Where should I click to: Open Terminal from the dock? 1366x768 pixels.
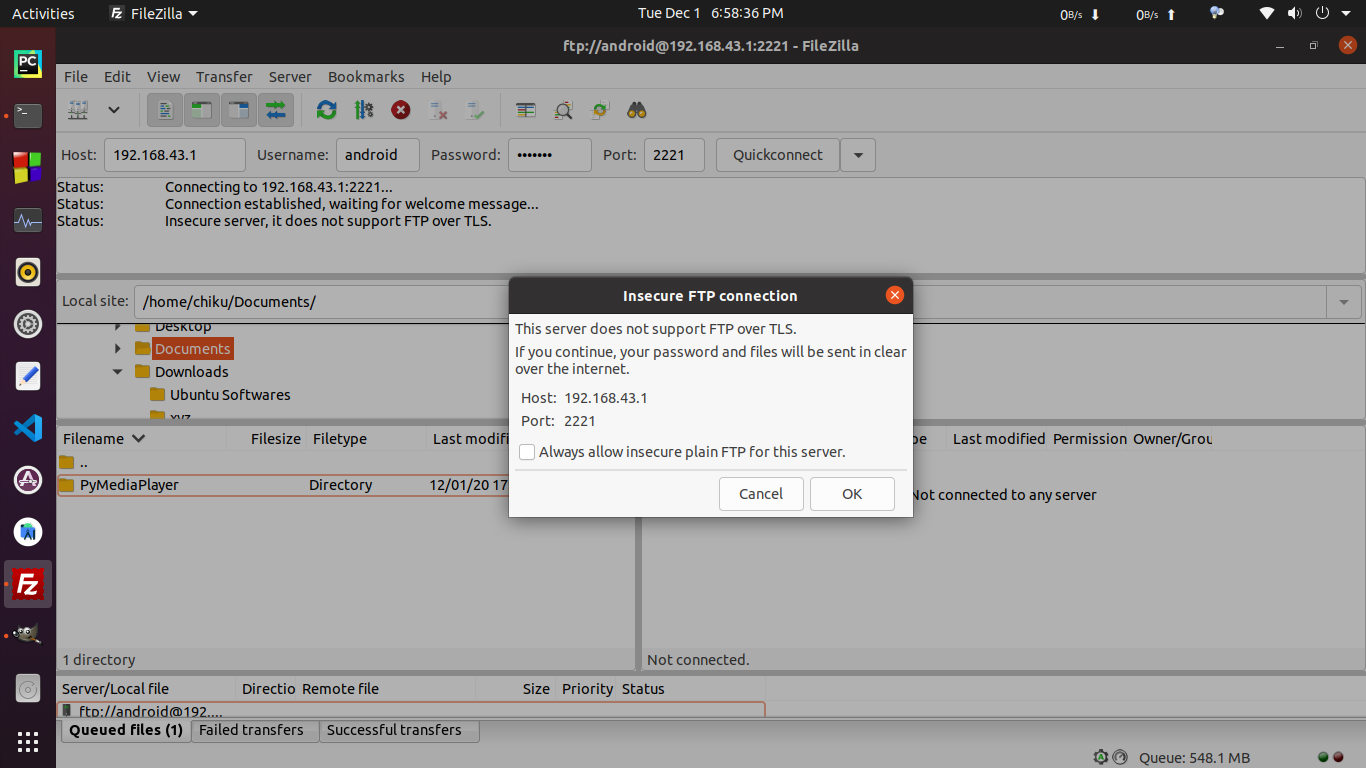(x=28, y=116)
